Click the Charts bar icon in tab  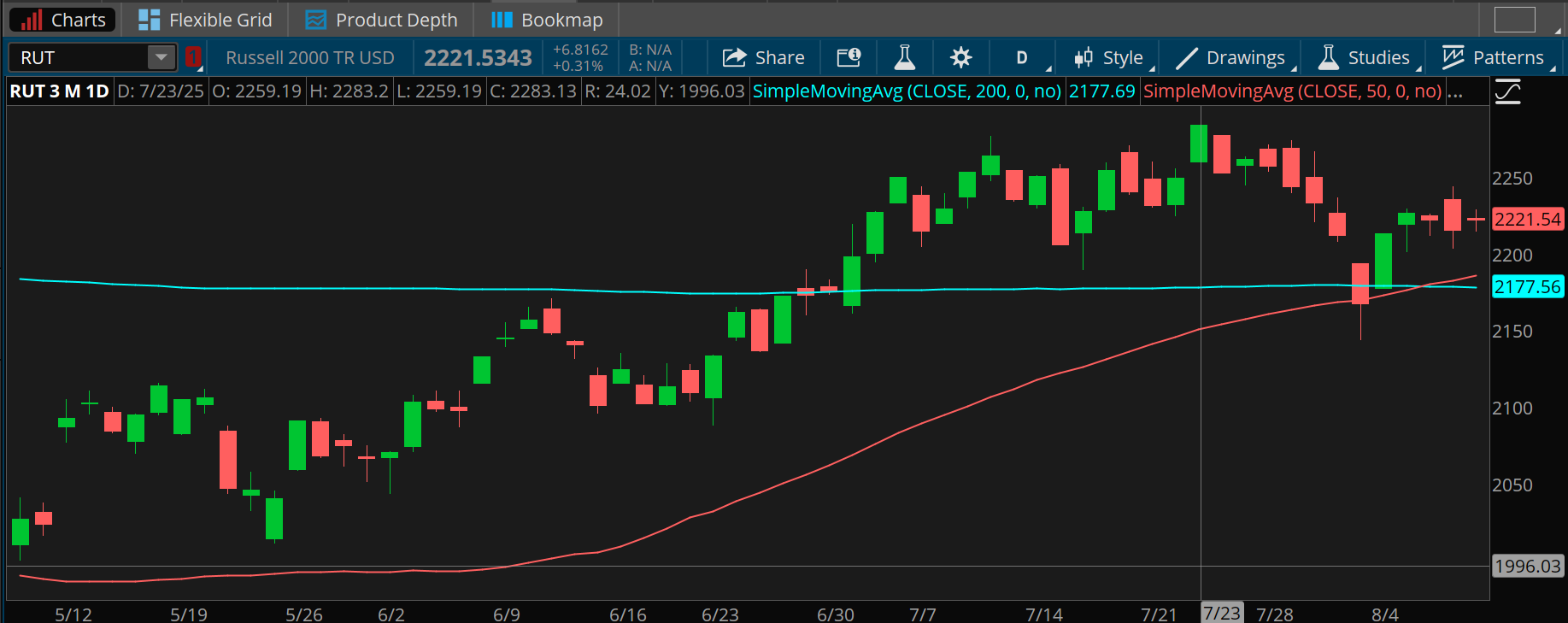[31, 20]
